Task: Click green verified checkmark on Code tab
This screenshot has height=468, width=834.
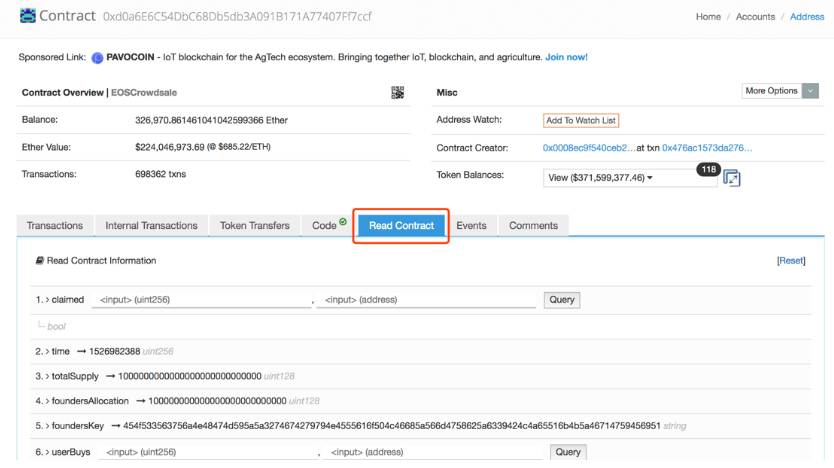Action: point(343,222)
